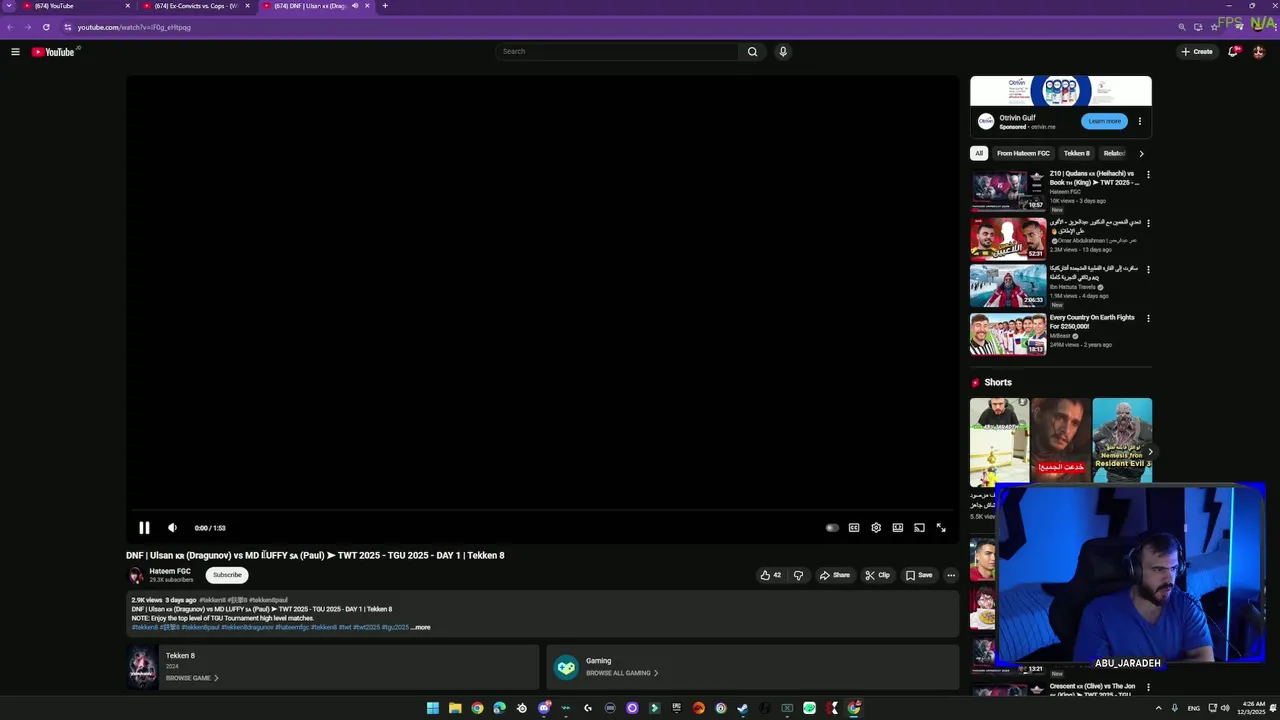Show next Shorts with arrow
Screen dimensions: 1280x720
point(1150,452)
